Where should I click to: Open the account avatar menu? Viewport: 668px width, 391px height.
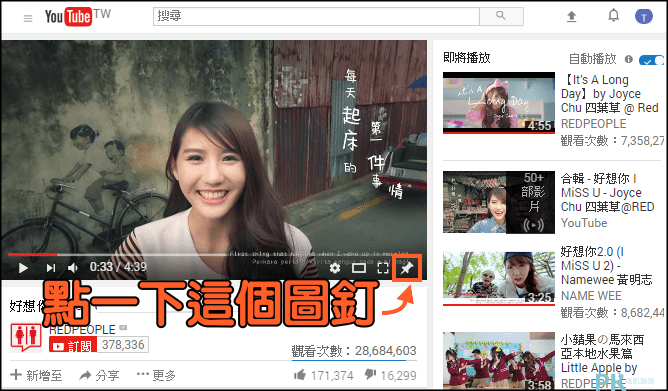(x=644, y=17)
